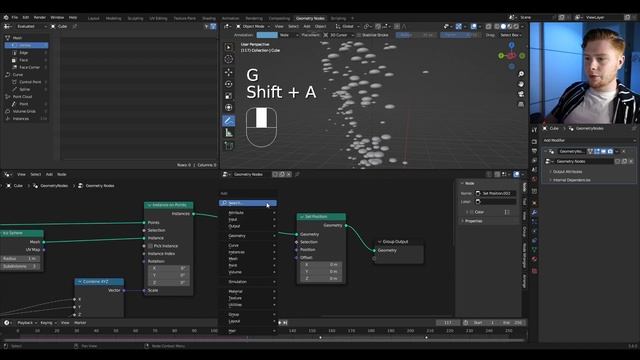Expand the Properties panel in node sidebar

pos(473,221)
